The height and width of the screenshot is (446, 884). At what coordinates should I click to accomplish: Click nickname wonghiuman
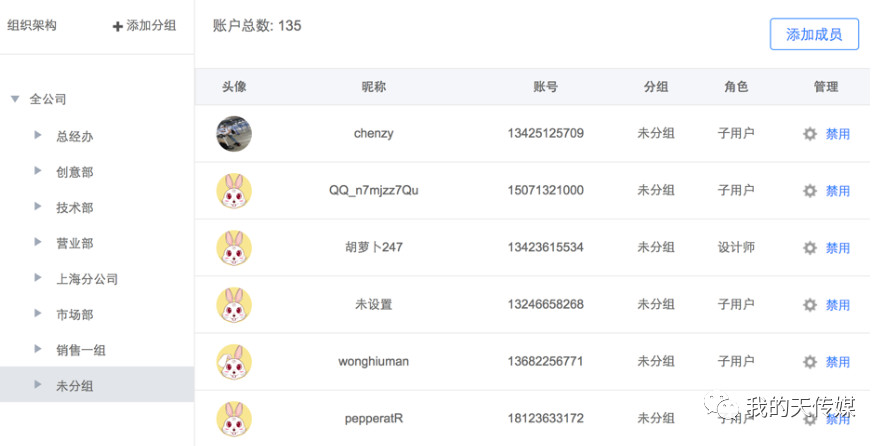tap(374, 361)
